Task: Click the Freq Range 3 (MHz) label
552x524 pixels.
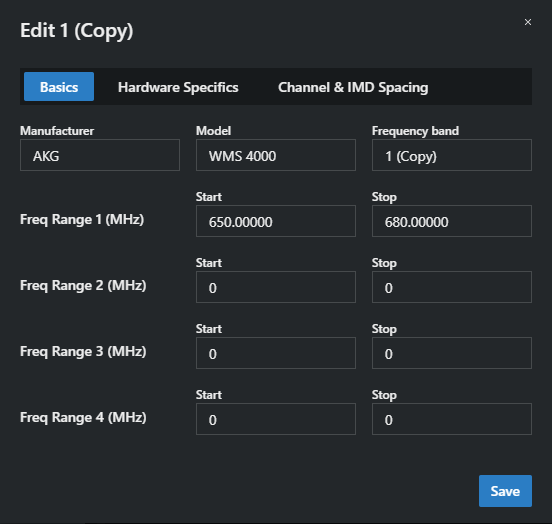Action: (x=83, y=351)
